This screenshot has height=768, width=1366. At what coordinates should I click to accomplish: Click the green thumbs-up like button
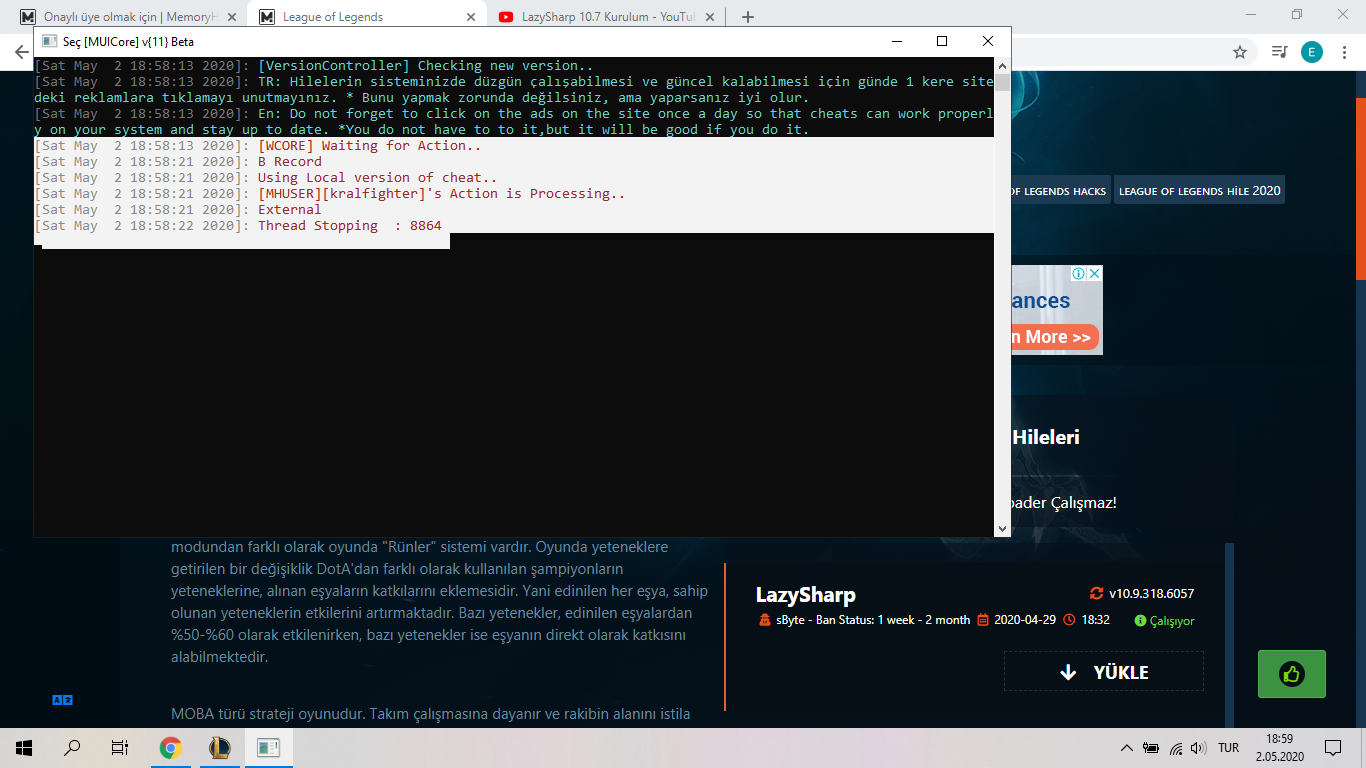pyautogui.click(x=1292, y=674)
